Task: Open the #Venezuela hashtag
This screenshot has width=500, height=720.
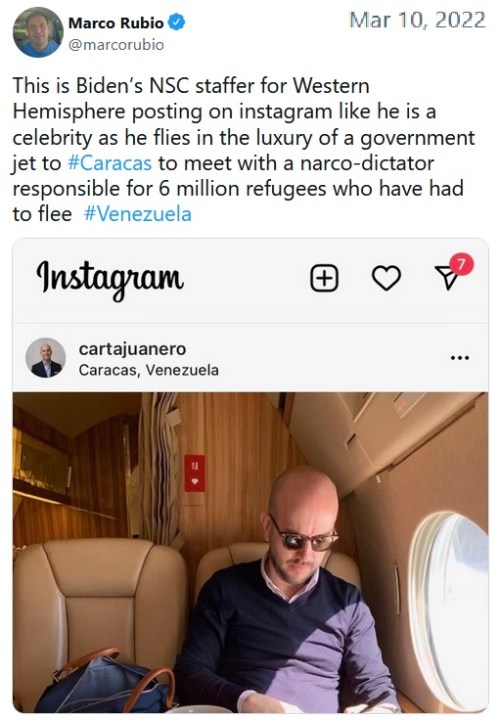Action: click(138, 214)
